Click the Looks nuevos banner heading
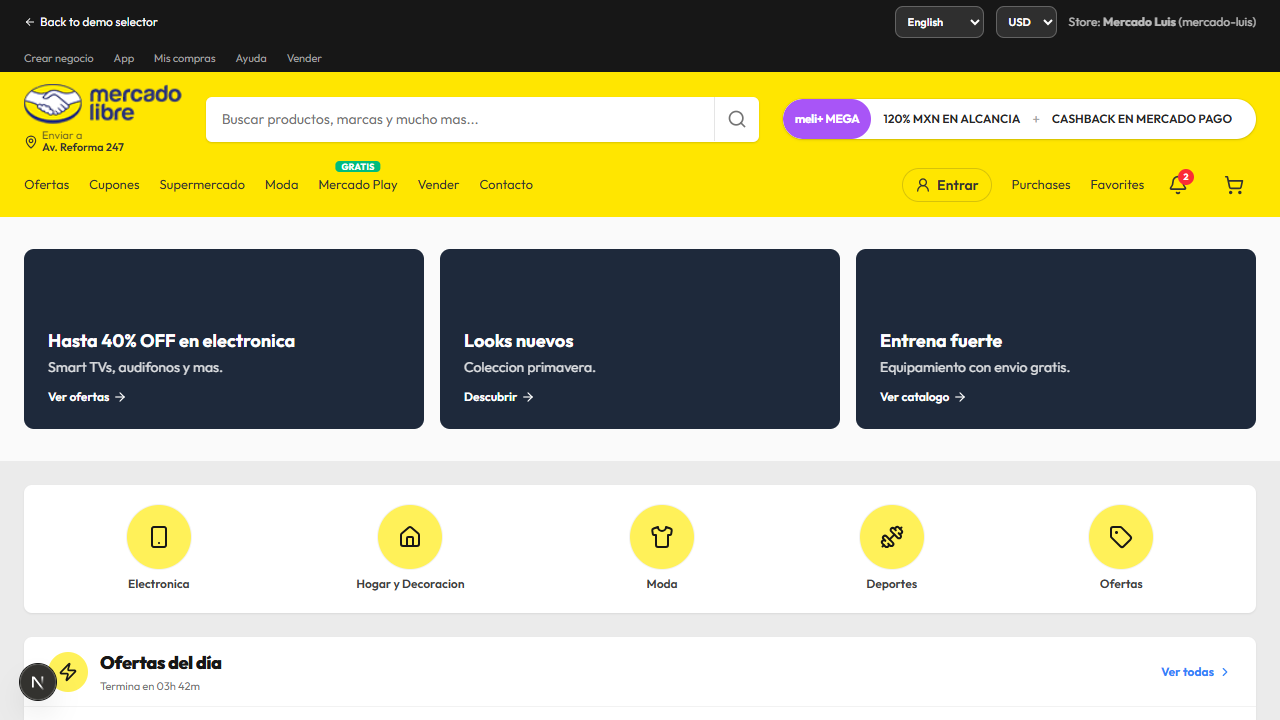Image resolution: width=1280 pixels, height=720 pixels. tap(519, 341)
